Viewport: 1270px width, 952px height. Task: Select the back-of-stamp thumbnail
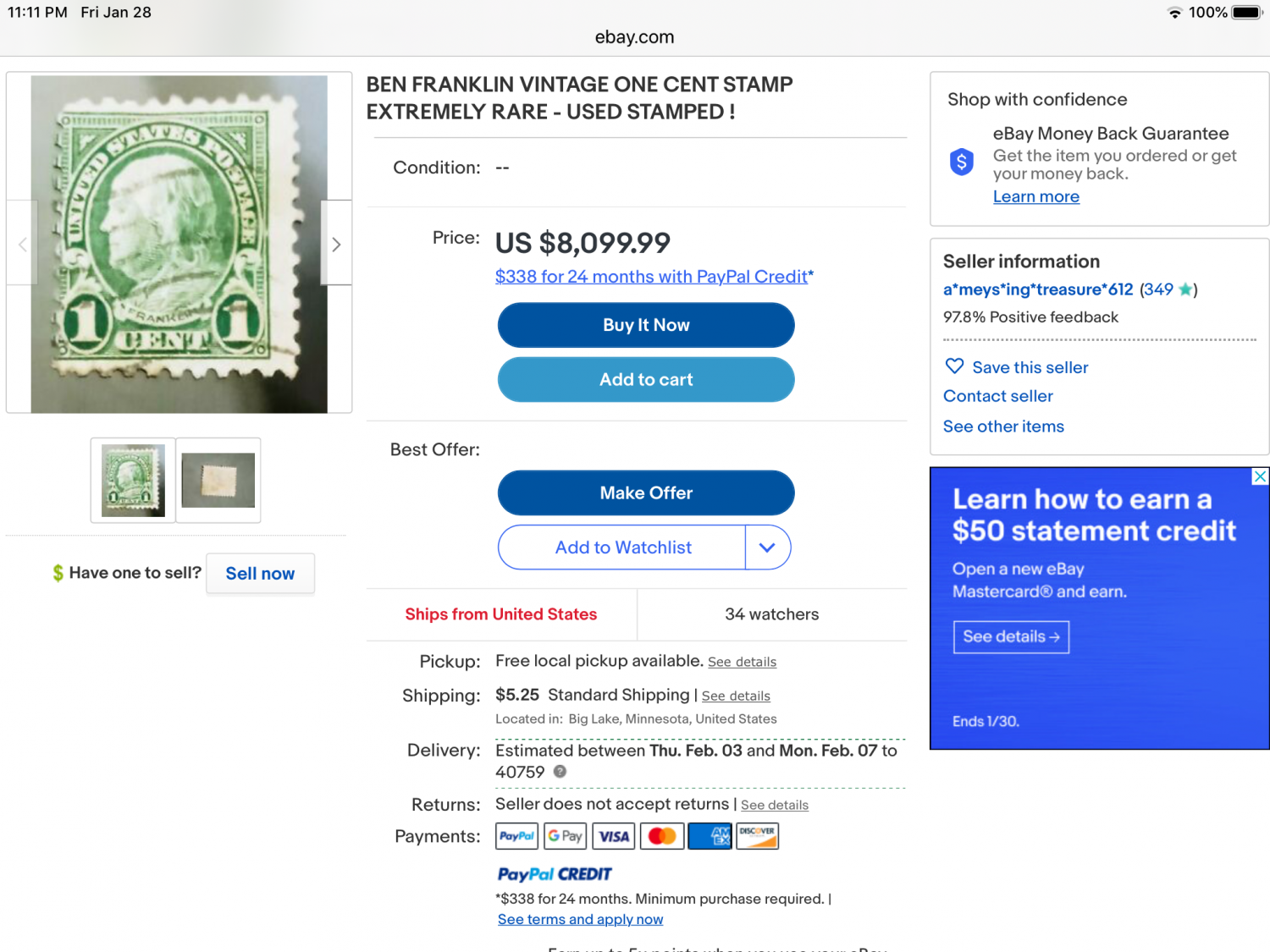(218, 480)
